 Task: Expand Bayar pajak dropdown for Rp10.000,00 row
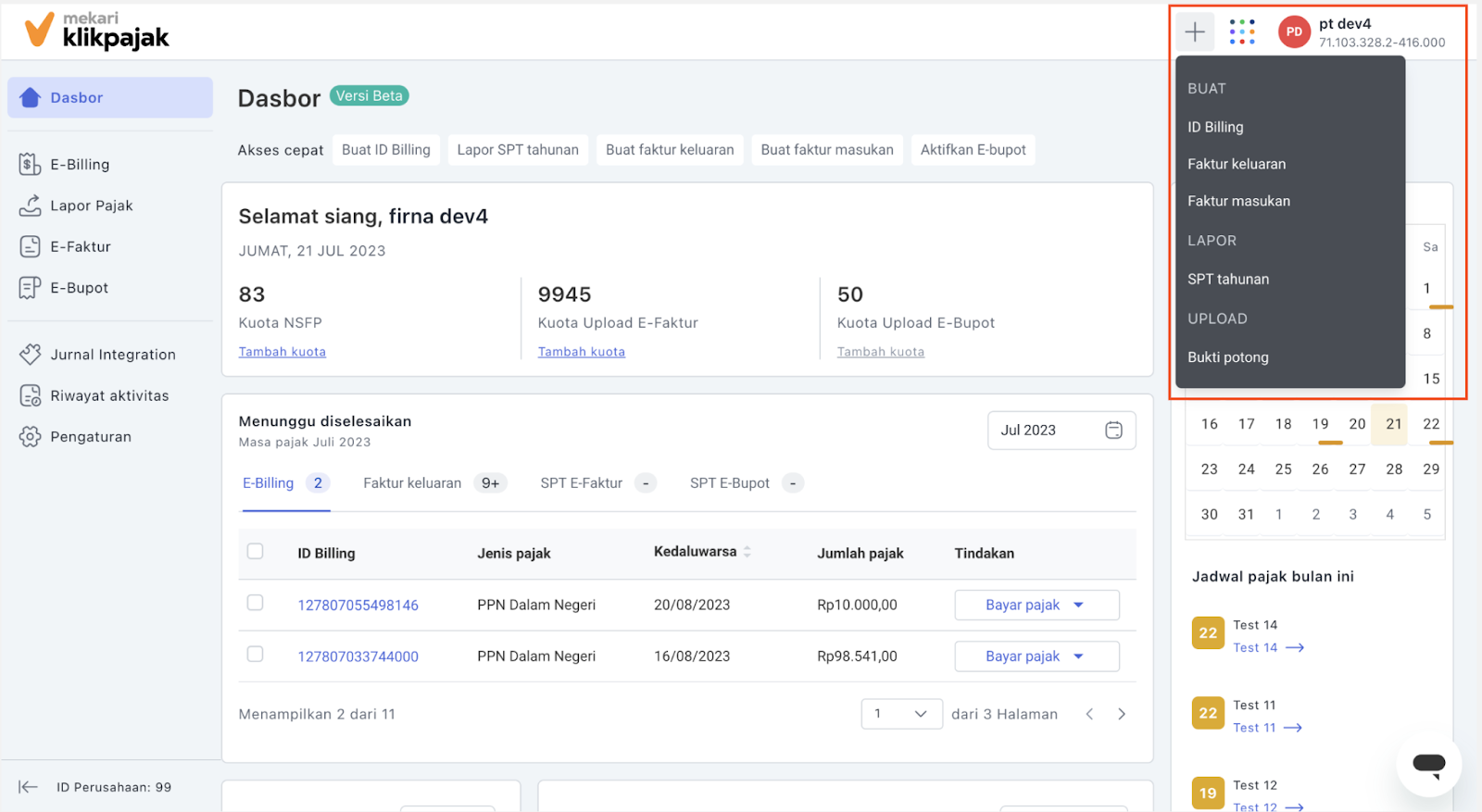pos(1078,605)
